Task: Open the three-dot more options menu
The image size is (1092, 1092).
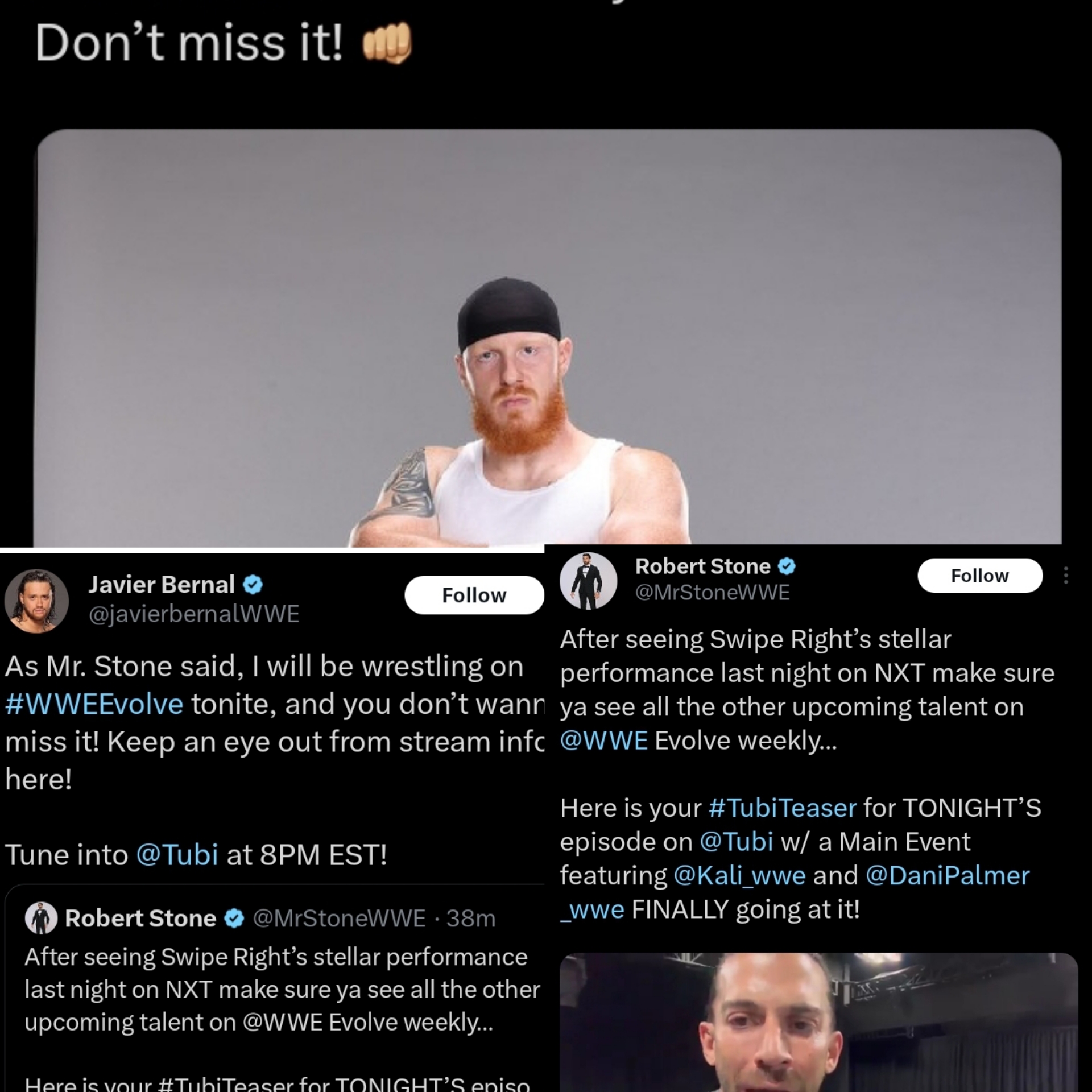Action: click(x=1066, y=576)
